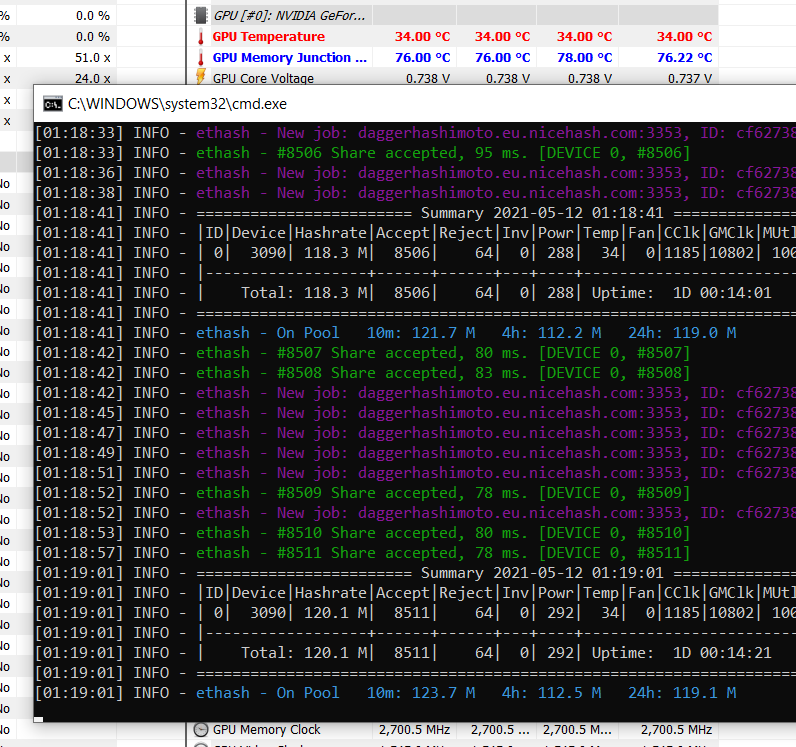Click the C:\WINDOWS\system32\cmd.exe title text
This screenshot has width=796, height=747.
pos(177,104)
